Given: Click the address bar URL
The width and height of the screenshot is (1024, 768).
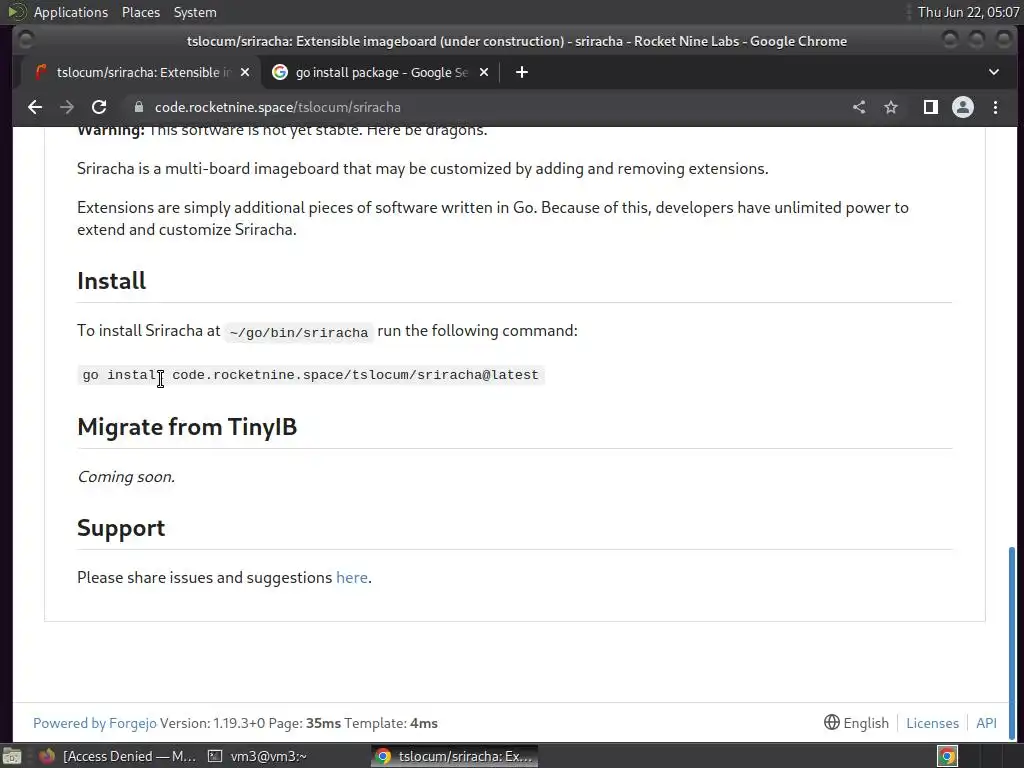Looking at the screenshot, I should 278,107.
